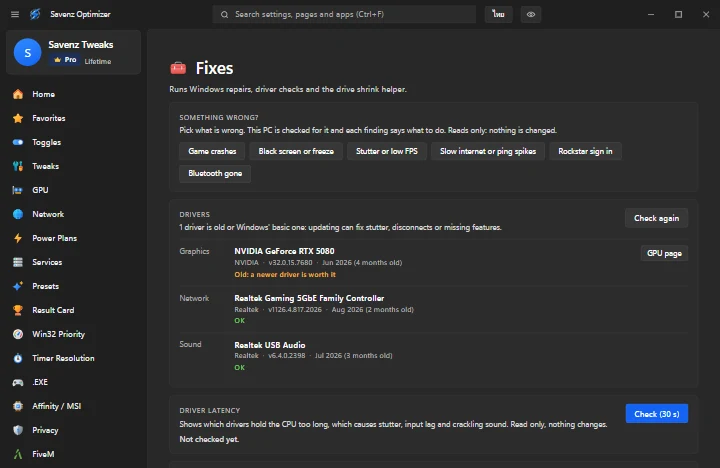Click Check again for drivers

coord(656,218)
